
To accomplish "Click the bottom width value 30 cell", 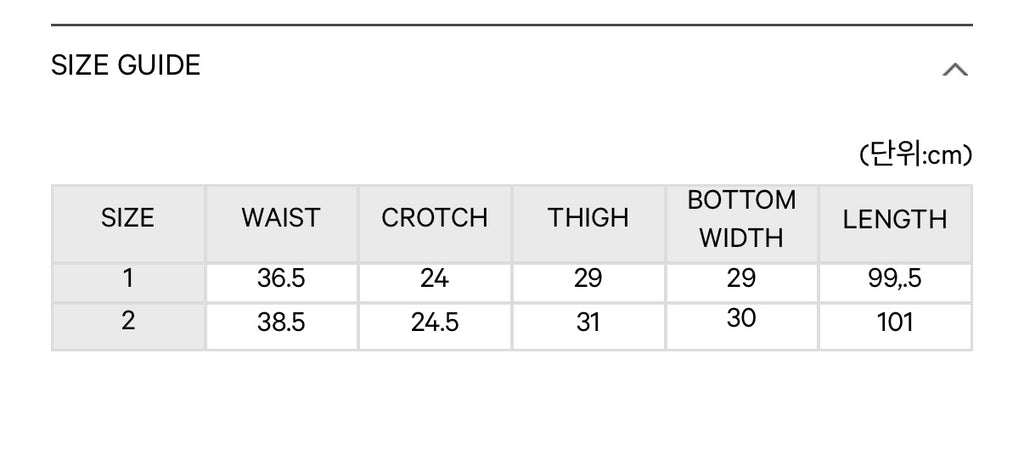I will (x=742, y=327).
